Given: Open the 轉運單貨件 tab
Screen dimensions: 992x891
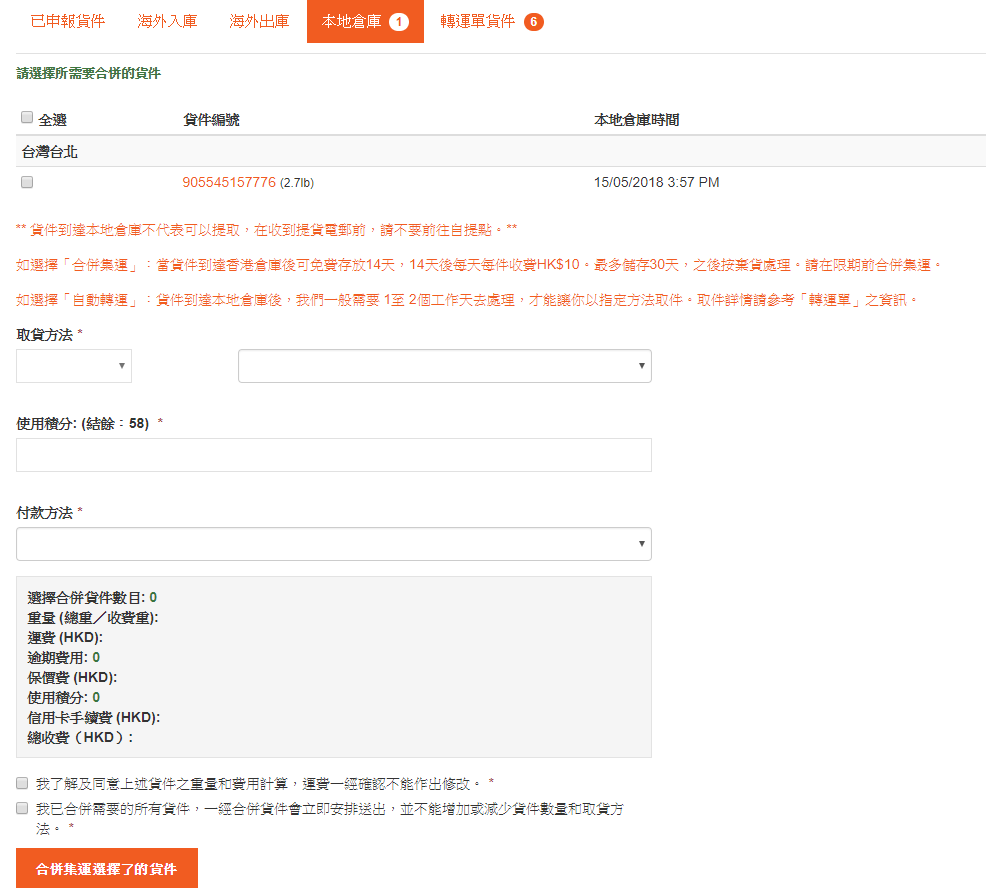Looking at the screenshot, I should [x=477, y=21].
